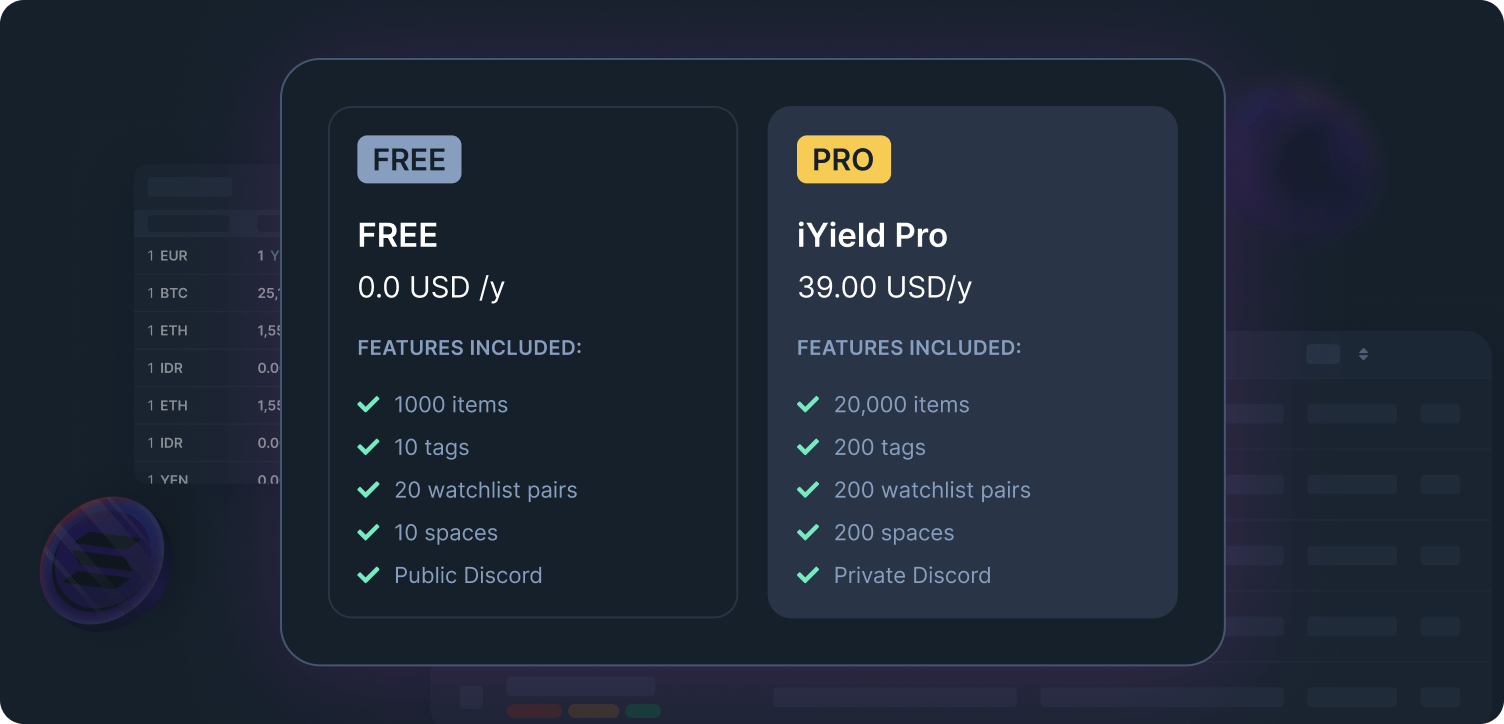Click the iYield Pro plan title
Viewport: 1504px width, 724px height.
tap(873, 235)
